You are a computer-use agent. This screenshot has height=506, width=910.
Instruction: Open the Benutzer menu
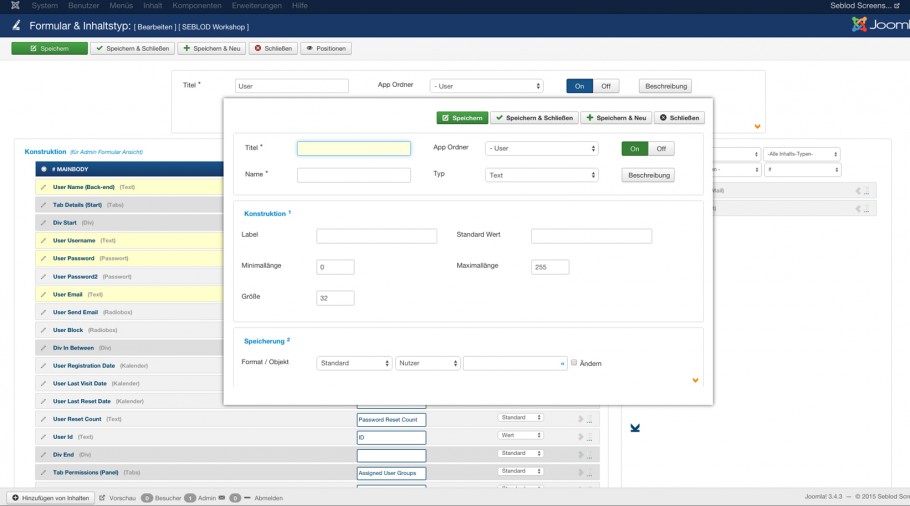[x=84, y=5]
